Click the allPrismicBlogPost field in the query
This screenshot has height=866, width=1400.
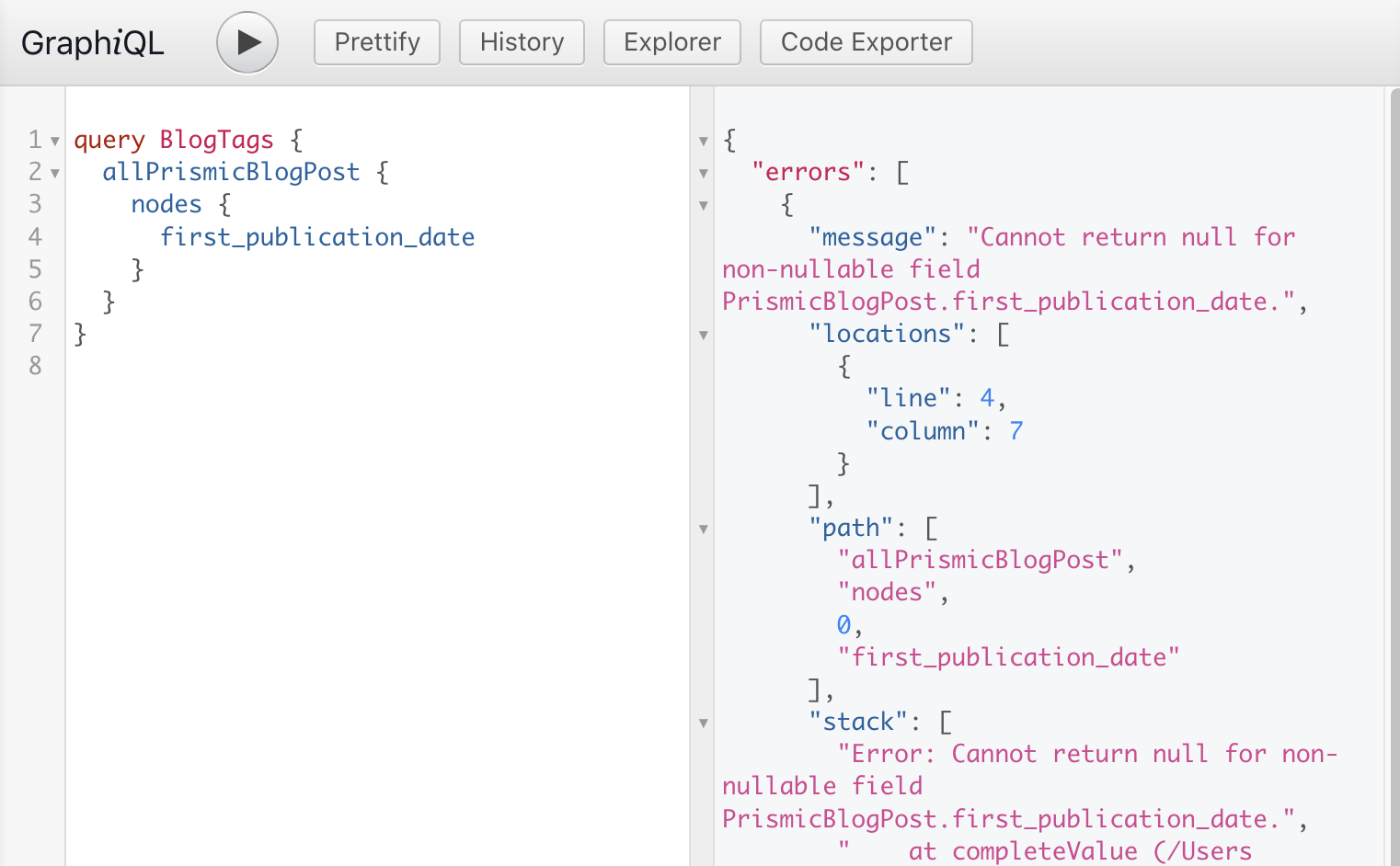231,172
